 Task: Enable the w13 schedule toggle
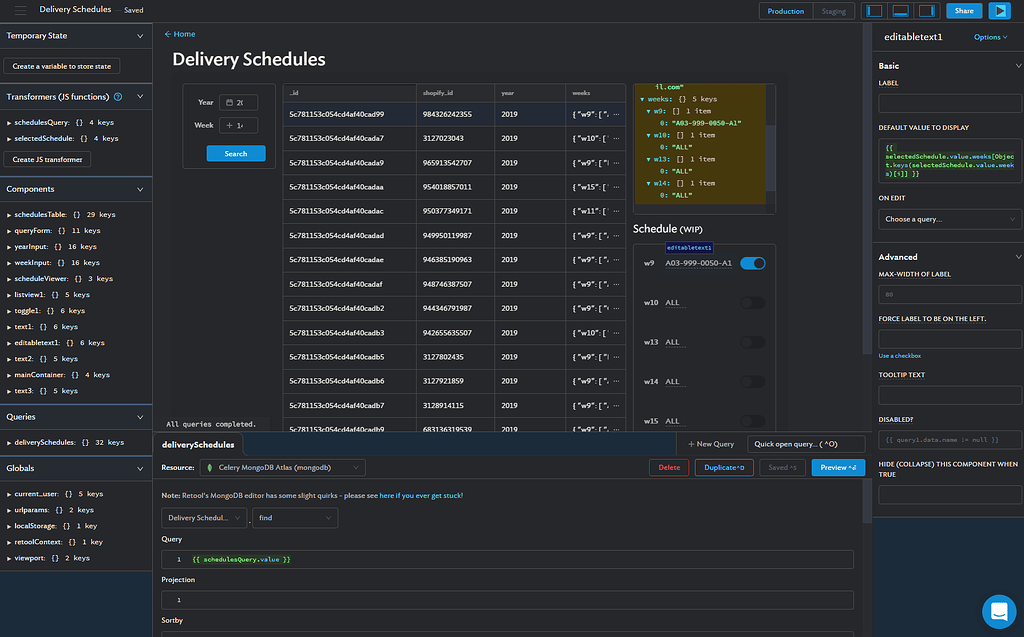tap(753, 342)
